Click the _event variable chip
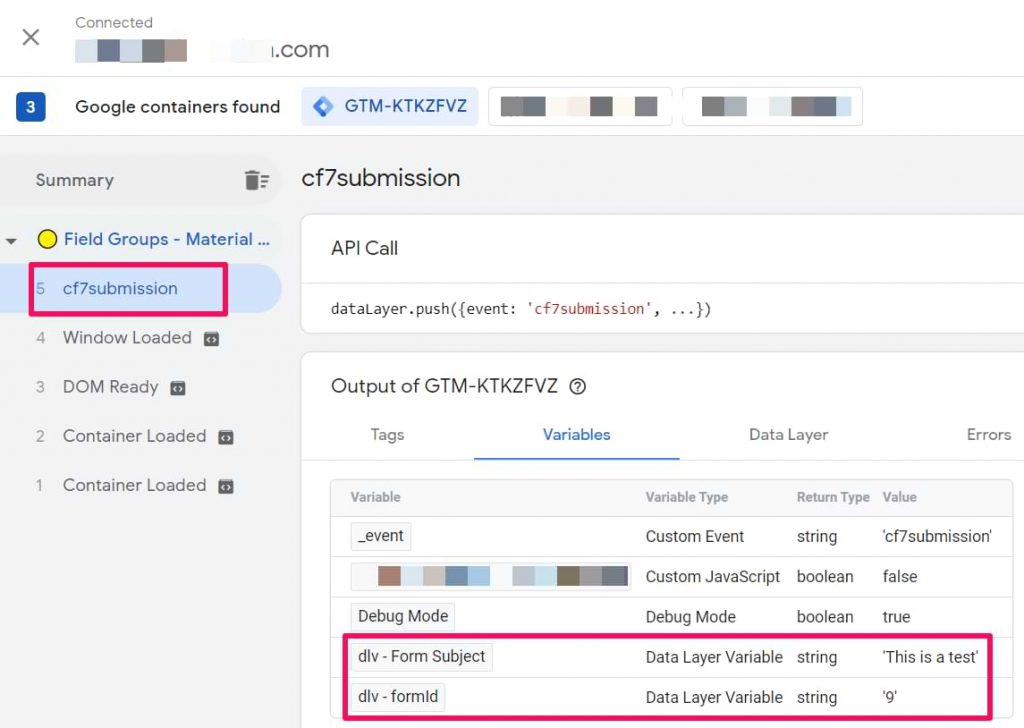The height and width of the screenshot is (728, 1024). tap(380, 537)
